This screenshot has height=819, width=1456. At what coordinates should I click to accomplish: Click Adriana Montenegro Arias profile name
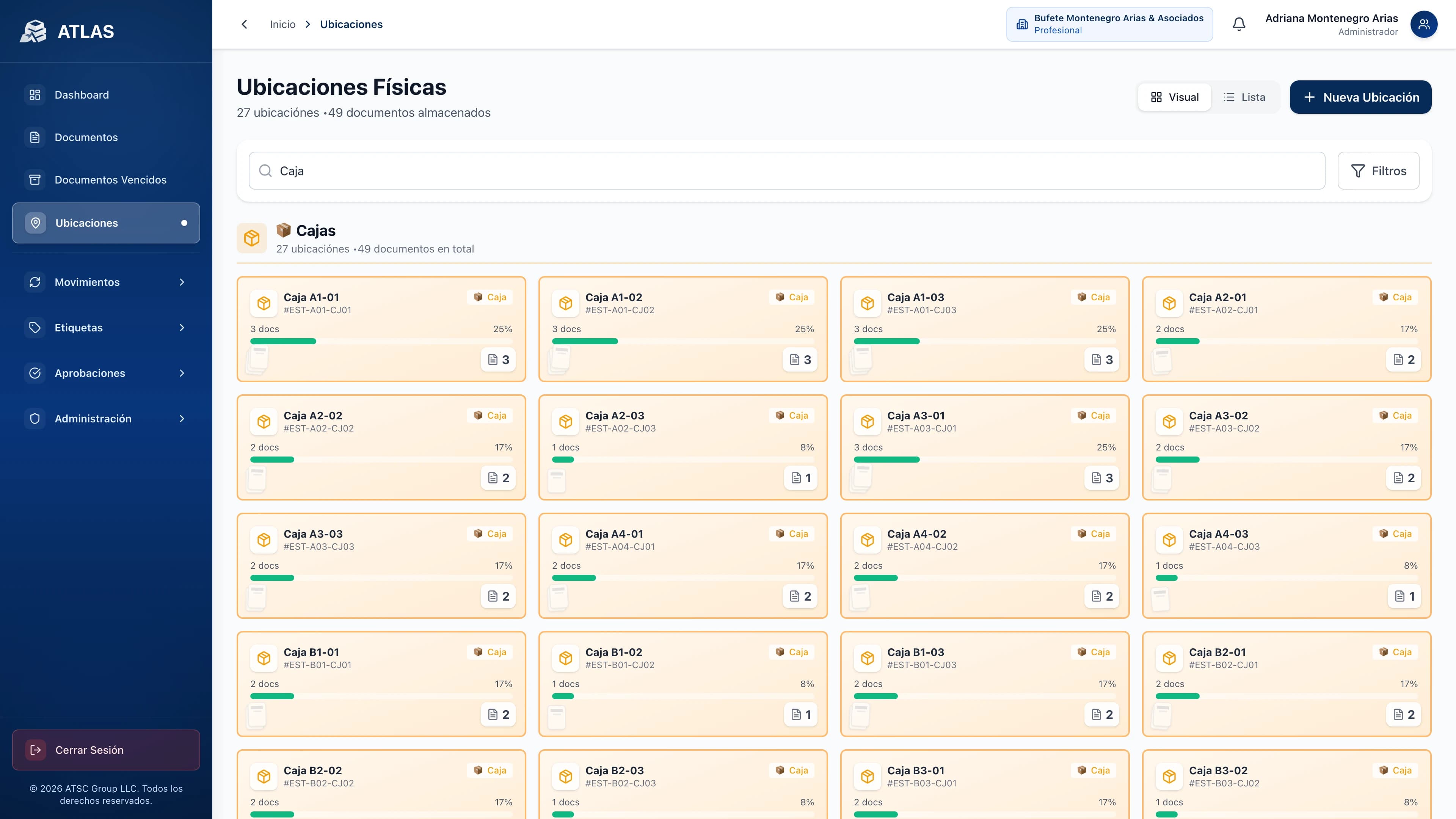pos(1331,18)
